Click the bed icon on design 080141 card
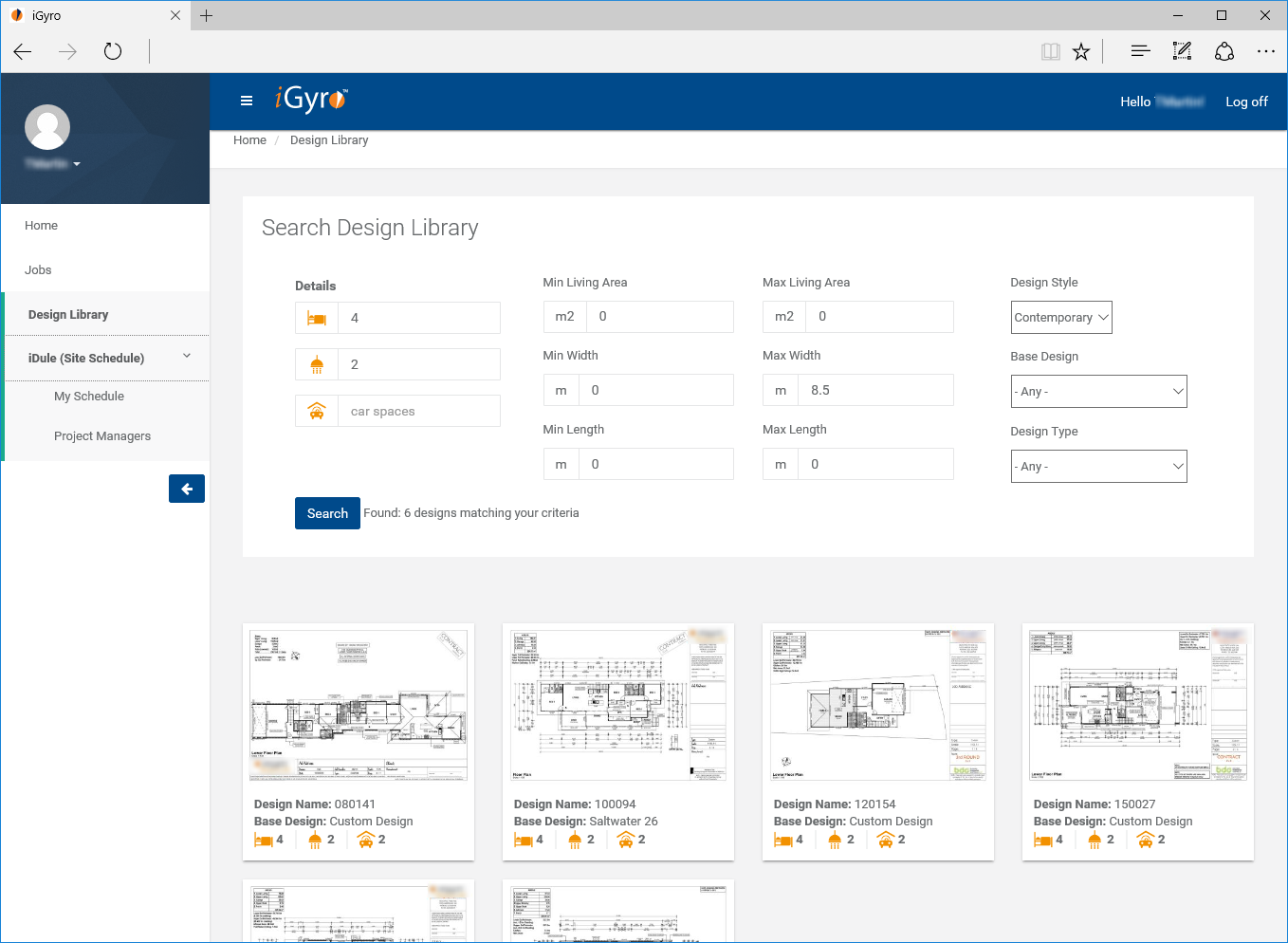 (263, 840)
